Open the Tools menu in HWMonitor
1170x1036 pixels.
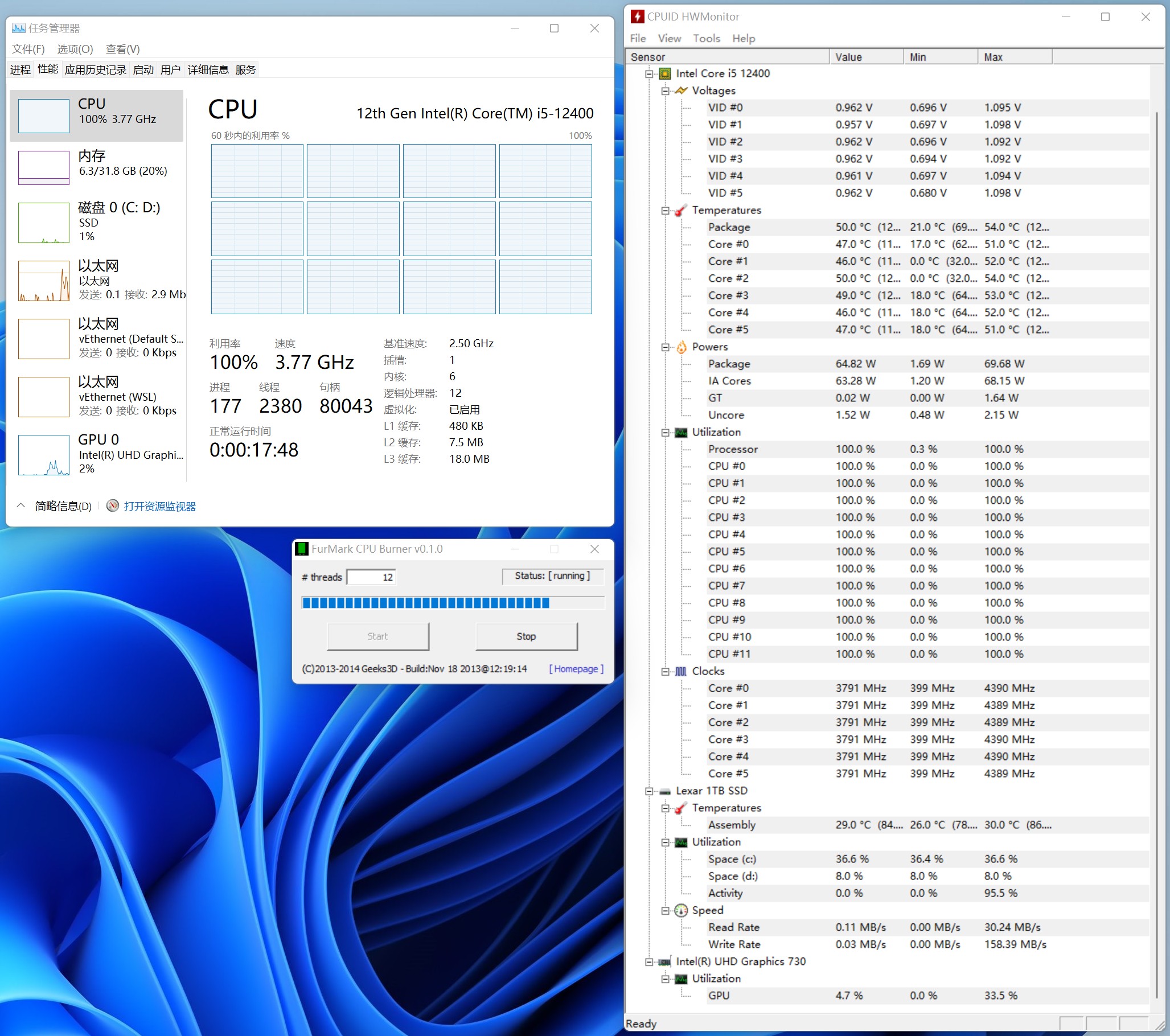707,38
